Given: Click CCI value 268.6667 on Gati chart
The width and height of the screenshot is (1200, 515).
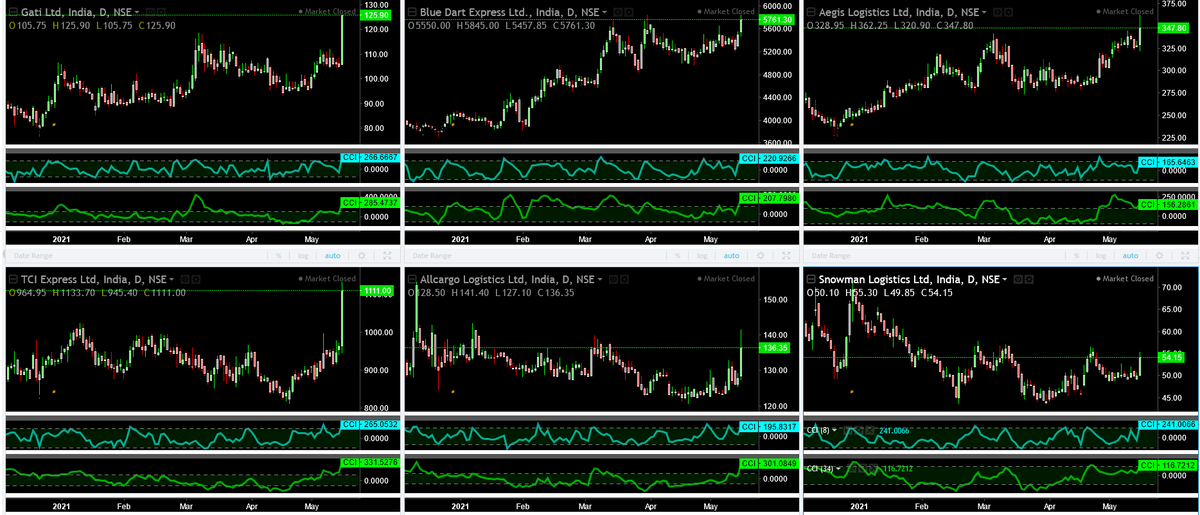Looking at the screenshot, I should pyautogui.click(x=380, y=158).
